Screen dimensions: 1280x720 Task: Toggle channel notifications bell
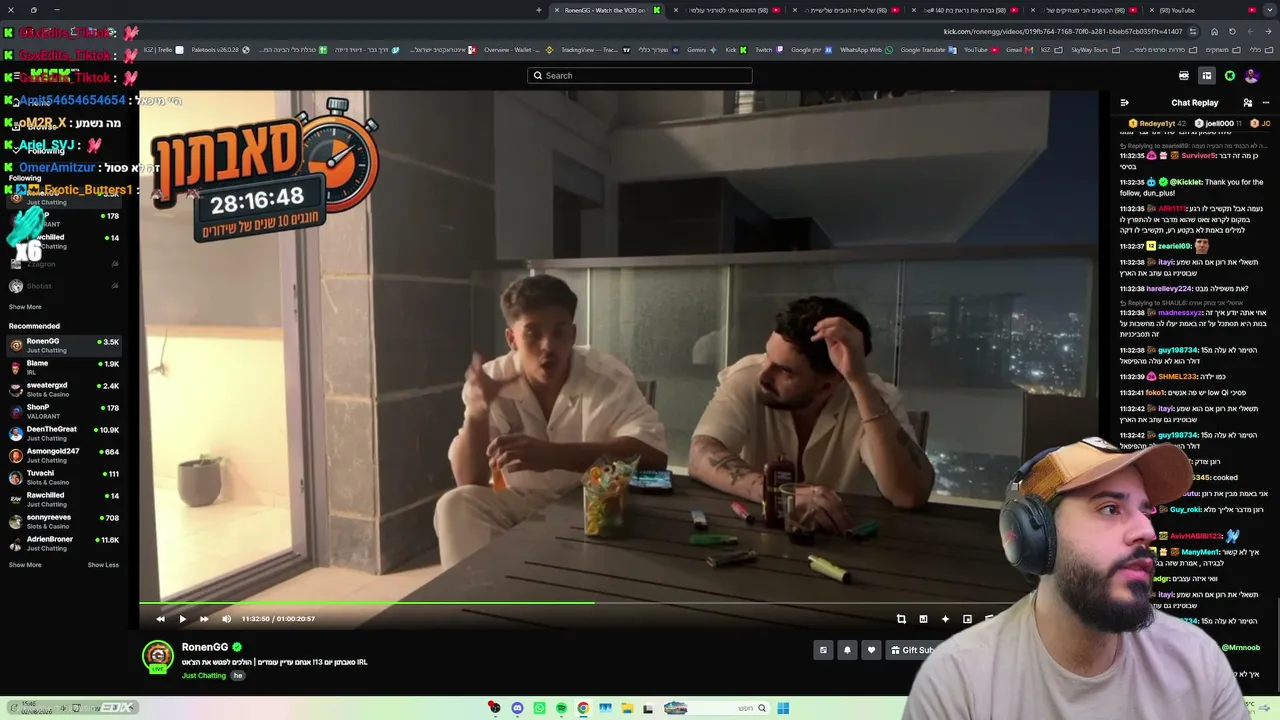click(x=847, y=650)
